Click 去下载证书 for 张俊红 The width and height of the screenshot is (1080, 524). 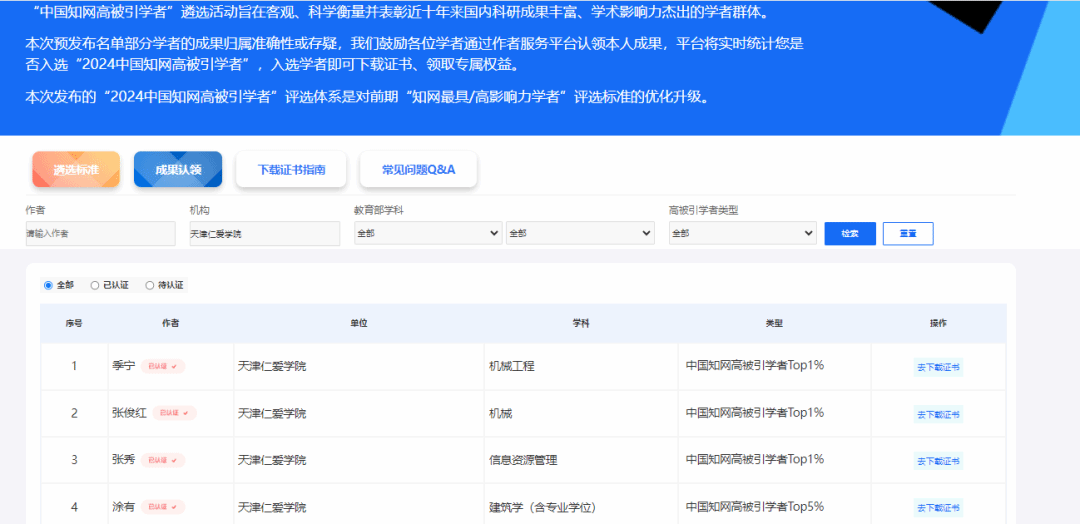937,414
